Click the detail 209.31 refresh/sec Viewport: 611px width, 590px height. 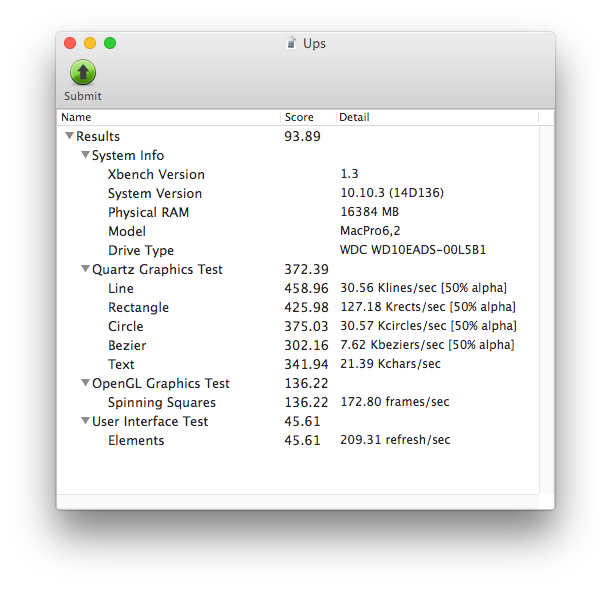395,440
